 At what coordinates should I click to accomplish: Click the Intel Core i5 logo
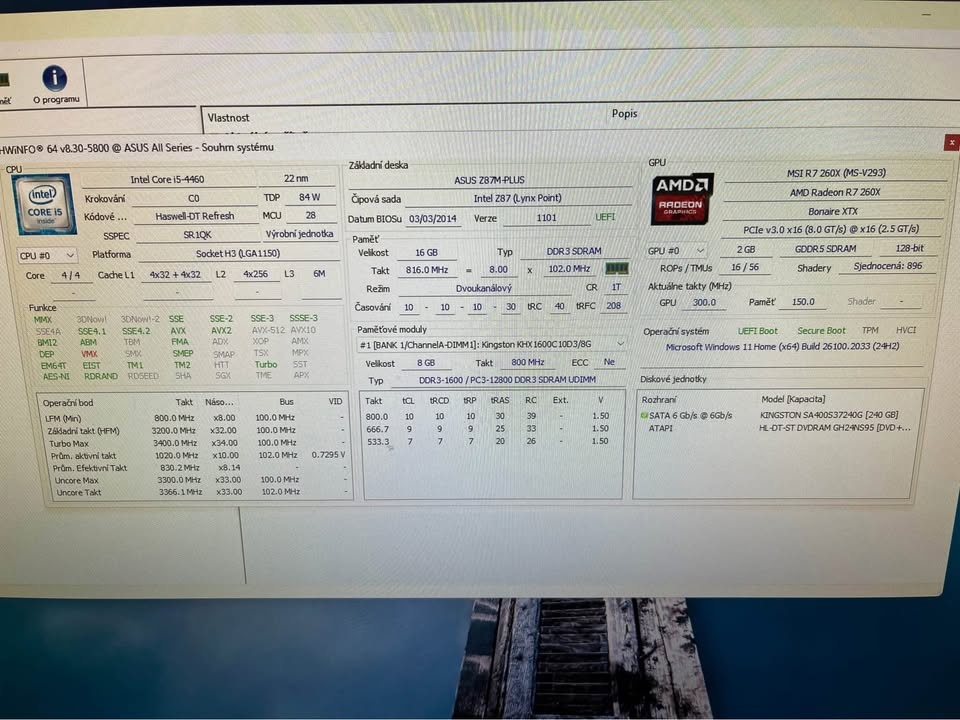(x=42, y=203)
